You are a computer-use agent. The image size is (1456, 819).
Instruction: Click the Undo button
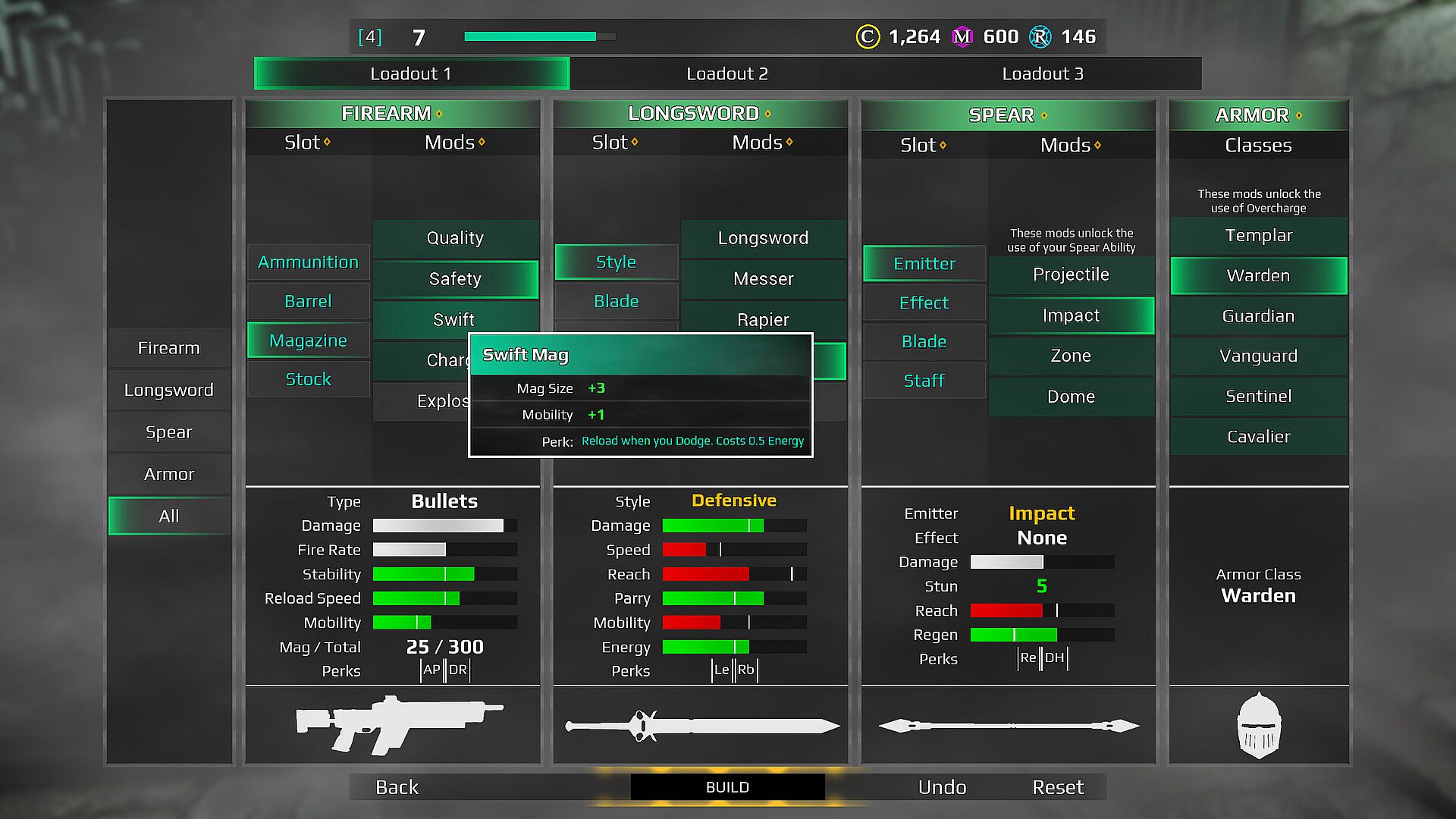pyautogui.click(x=942, y=787)
